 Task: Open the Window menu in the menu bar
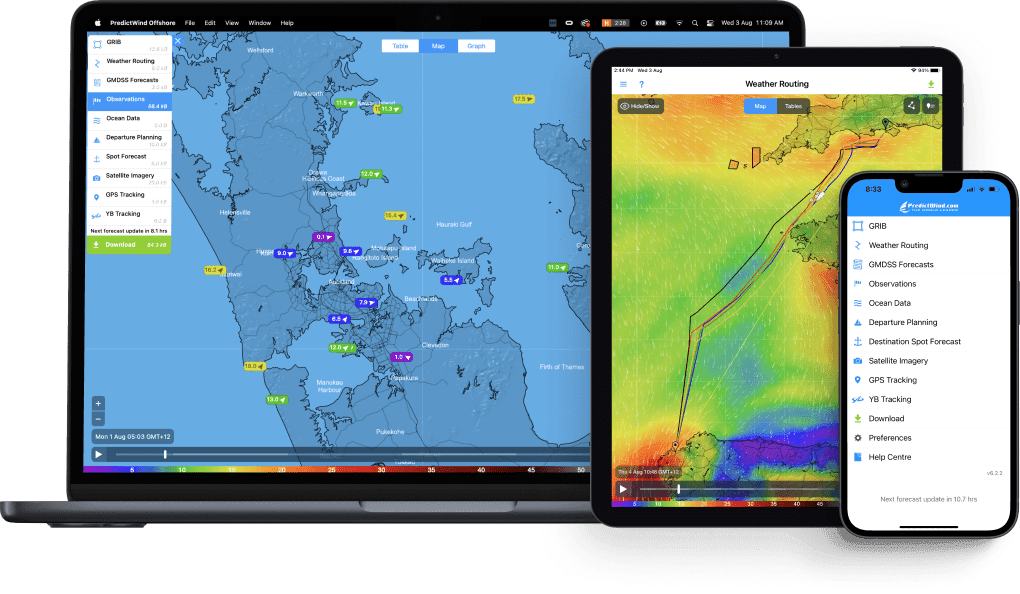259,22
